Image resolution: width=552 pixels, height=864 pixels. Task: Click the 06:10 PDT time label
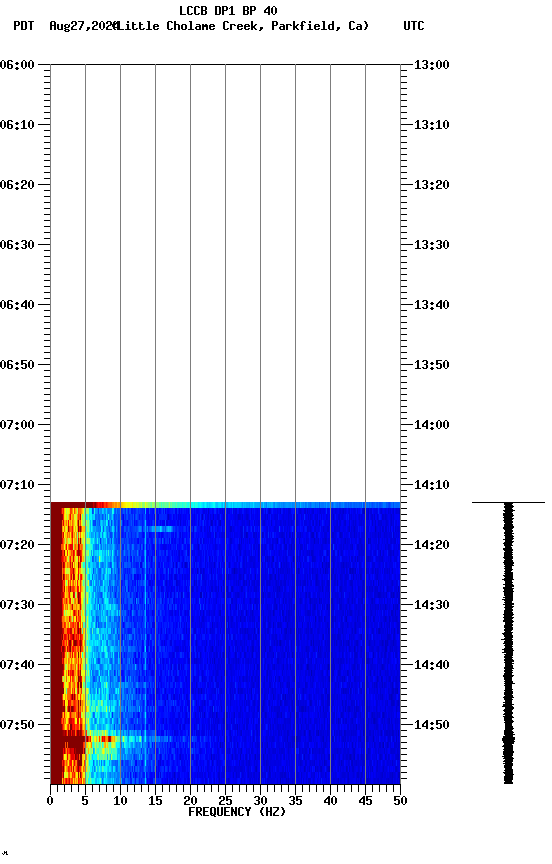(17, 125)
